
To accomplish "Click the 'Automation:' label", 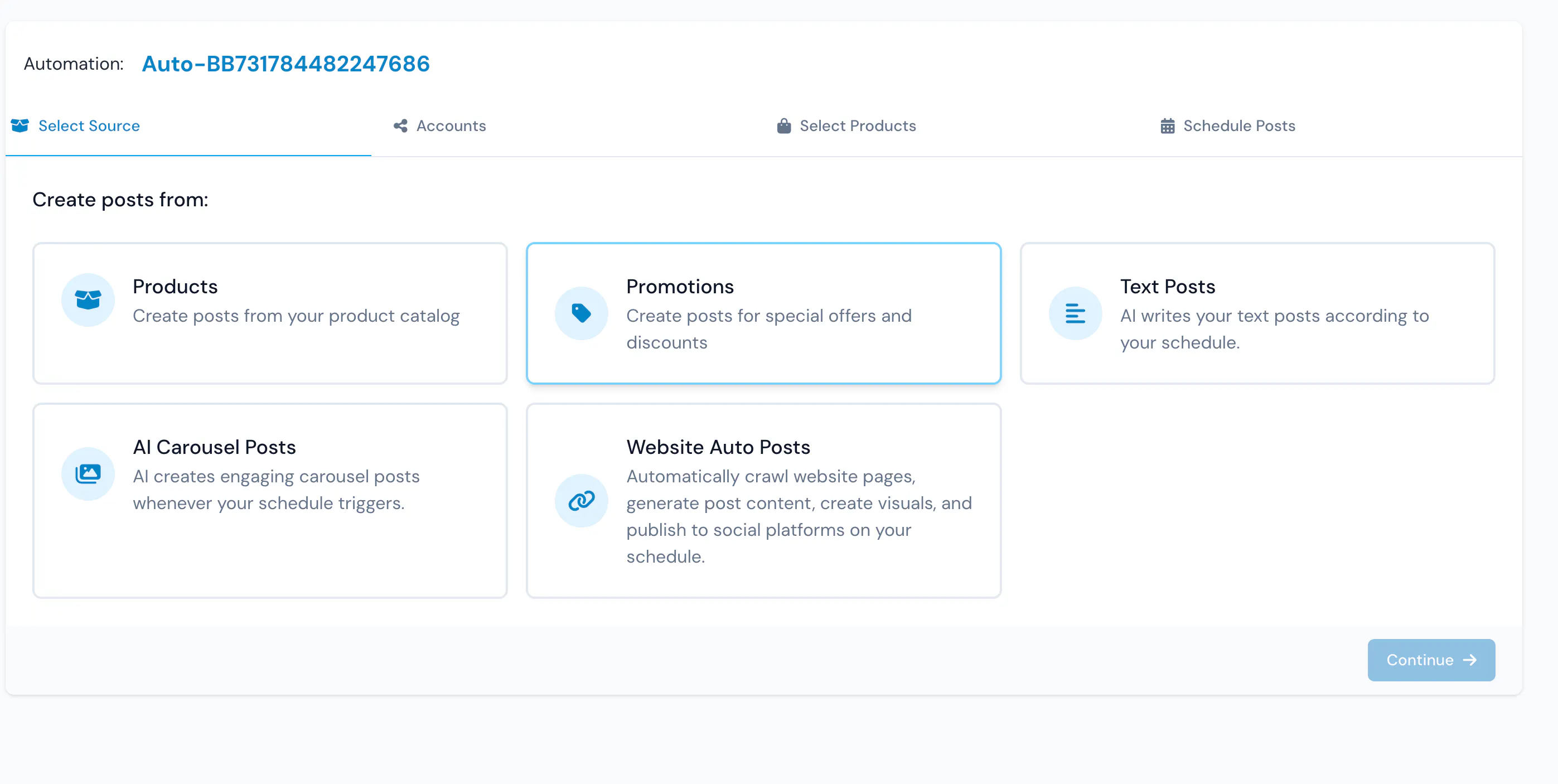I will click(x=74, y=64).
